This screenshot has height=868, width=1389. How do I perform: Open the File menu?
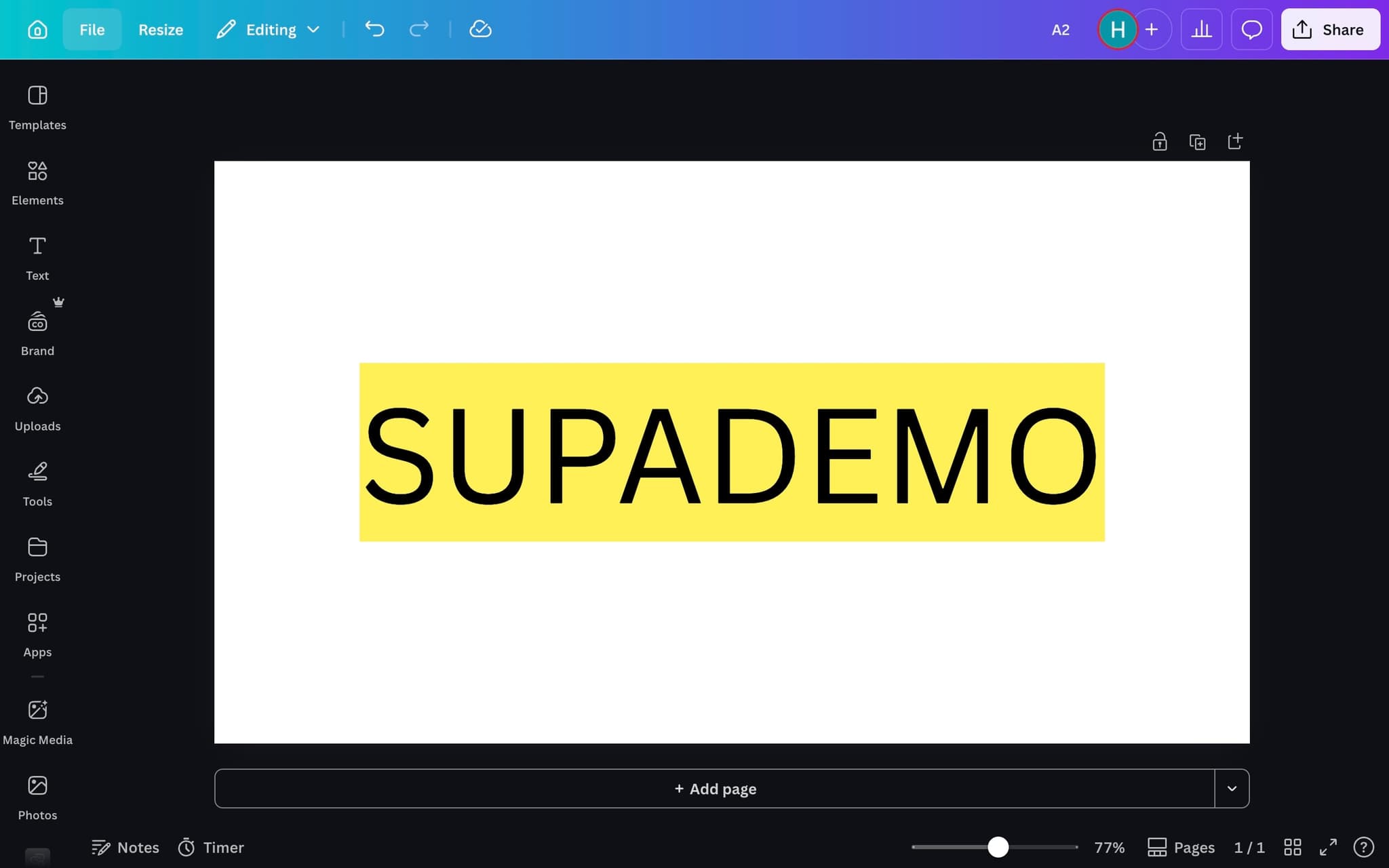[x=92, y=30]
